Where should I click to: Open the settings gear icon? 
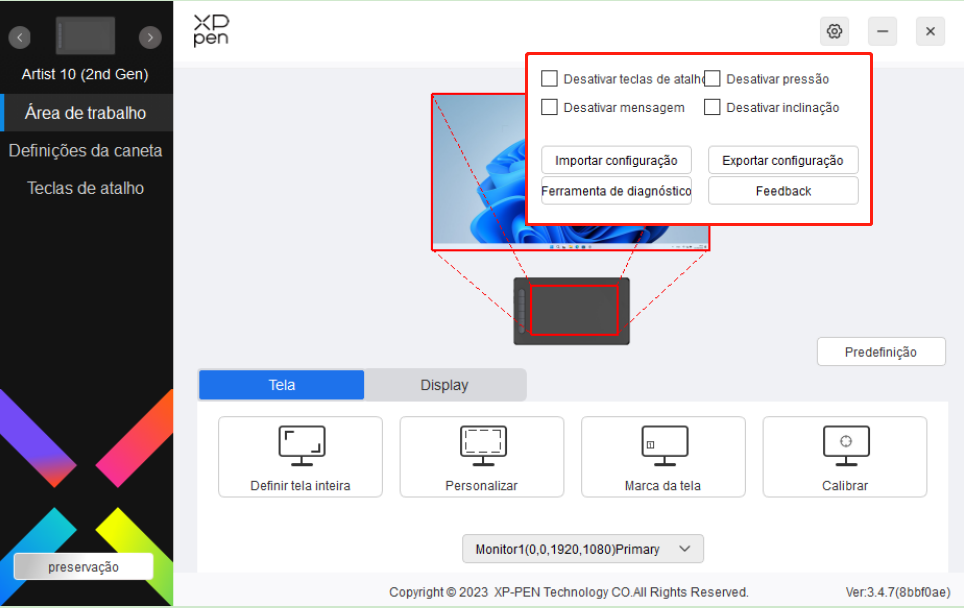[x=834, y=31]
